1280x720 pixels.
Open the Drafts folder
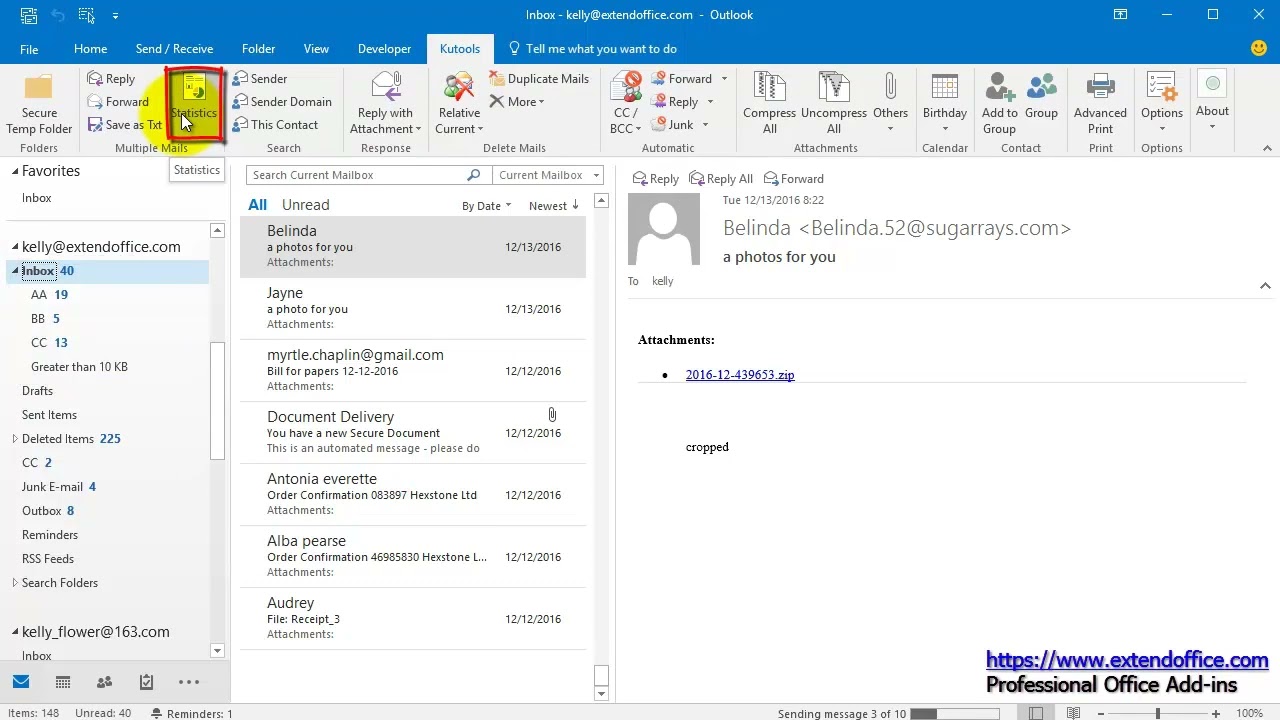click(37, 391)
